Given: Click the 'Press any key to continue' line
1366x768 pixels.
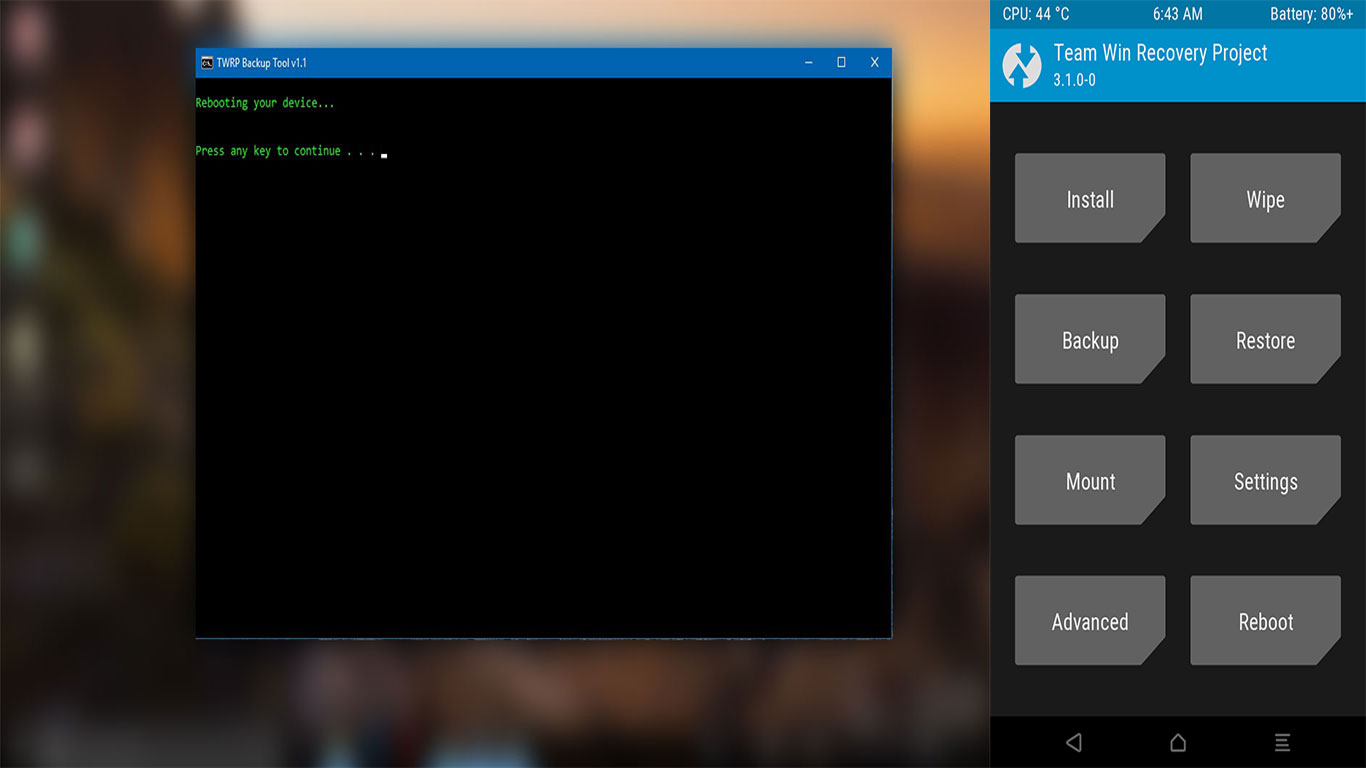Looking at the screenshot, I should [x=286, y=151].
